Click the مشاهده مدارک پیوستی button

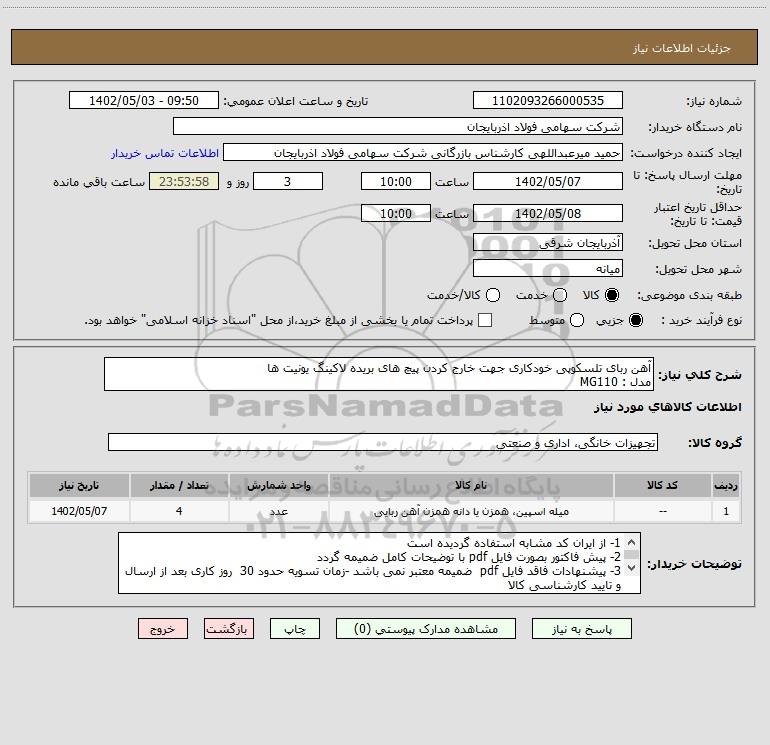[426, 629]
